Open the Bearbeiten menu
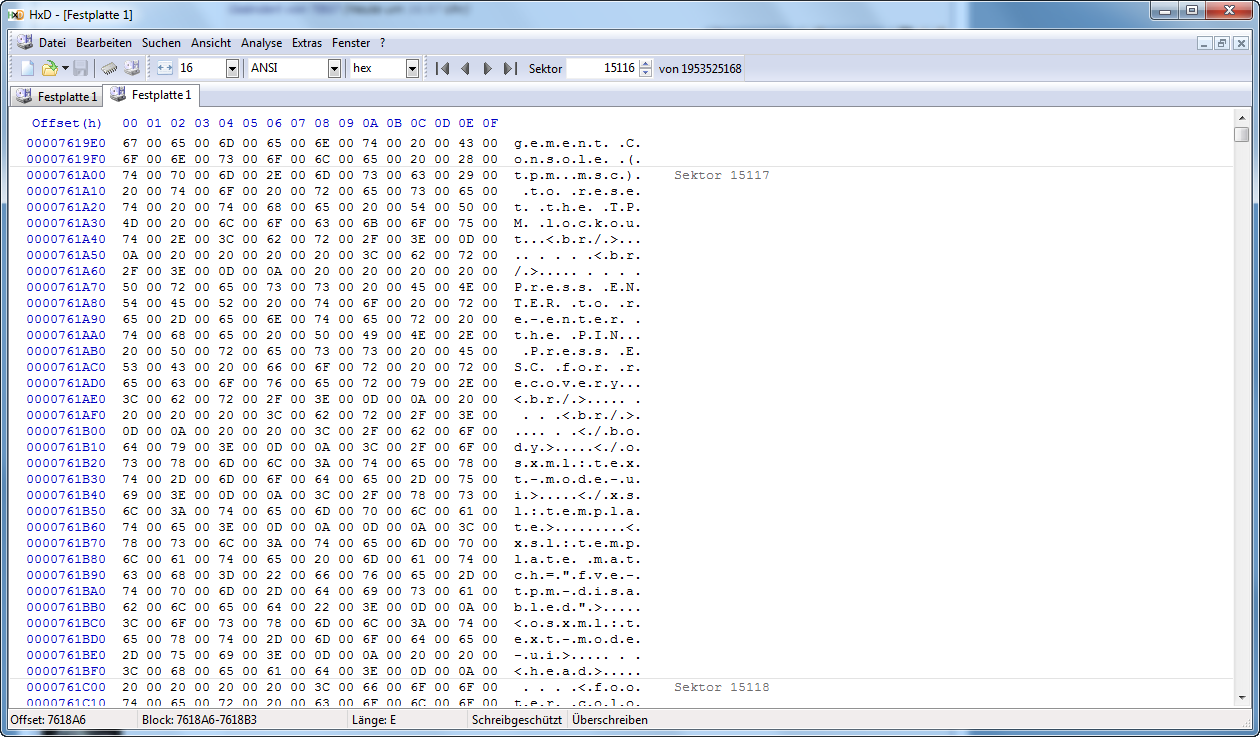The width and height of the screenshot is (1260, 737). click(x=104, y=43)
